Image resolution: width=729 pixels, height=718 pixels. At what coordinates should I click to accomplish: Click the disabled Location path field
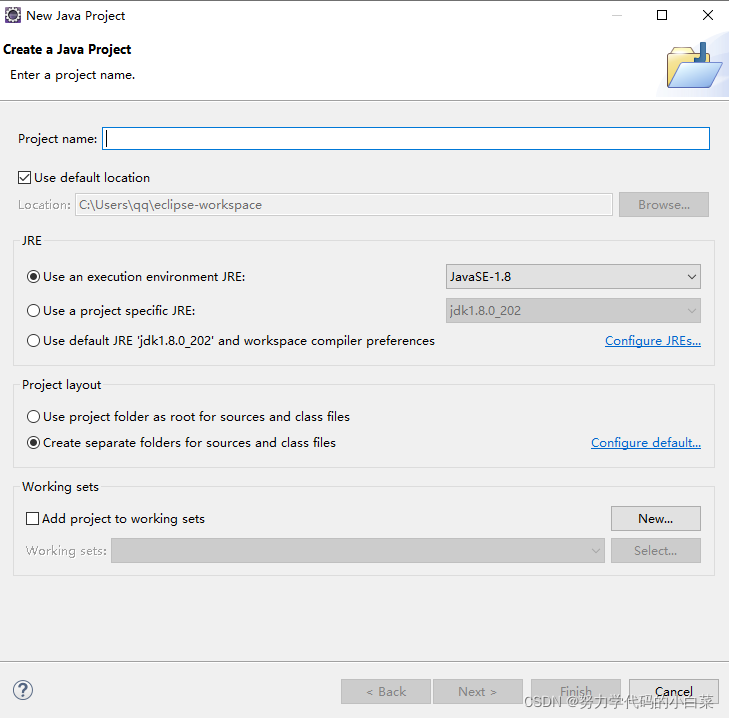[344, 205]
